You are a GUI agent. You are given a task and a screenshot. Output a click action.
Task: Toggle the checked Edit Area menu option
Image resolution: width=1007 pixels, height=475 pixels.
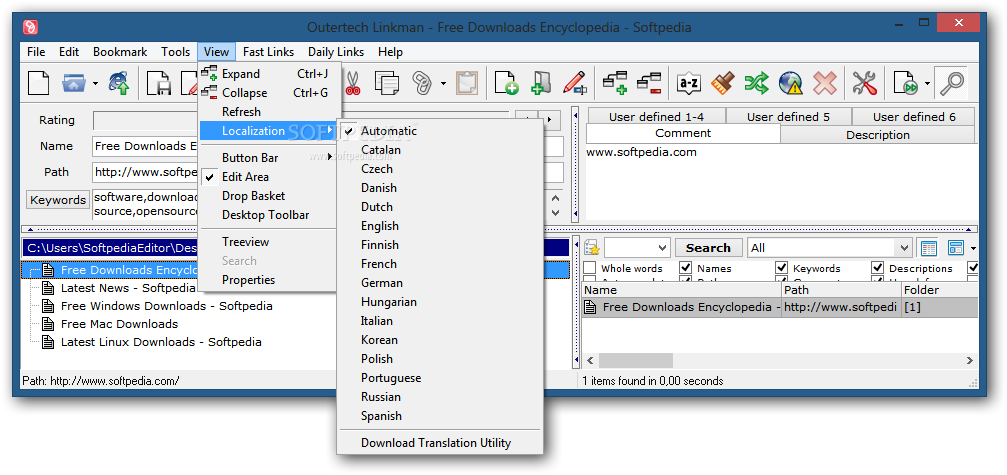point(267,177)
